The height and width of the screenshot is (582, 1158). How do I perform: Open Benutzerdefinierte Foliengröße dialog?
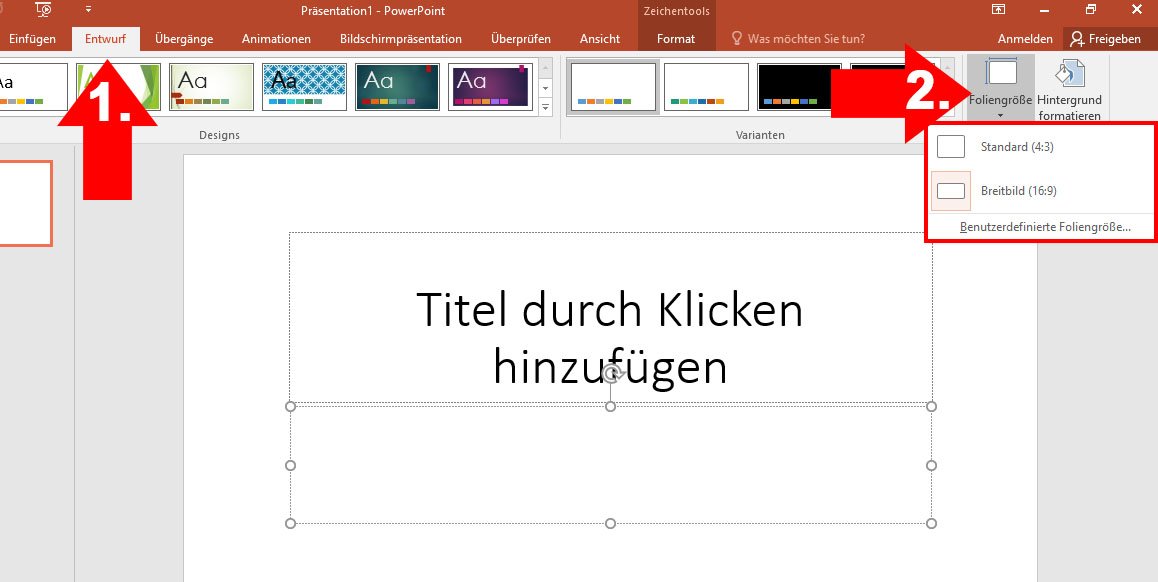(x=1045, y=227)
